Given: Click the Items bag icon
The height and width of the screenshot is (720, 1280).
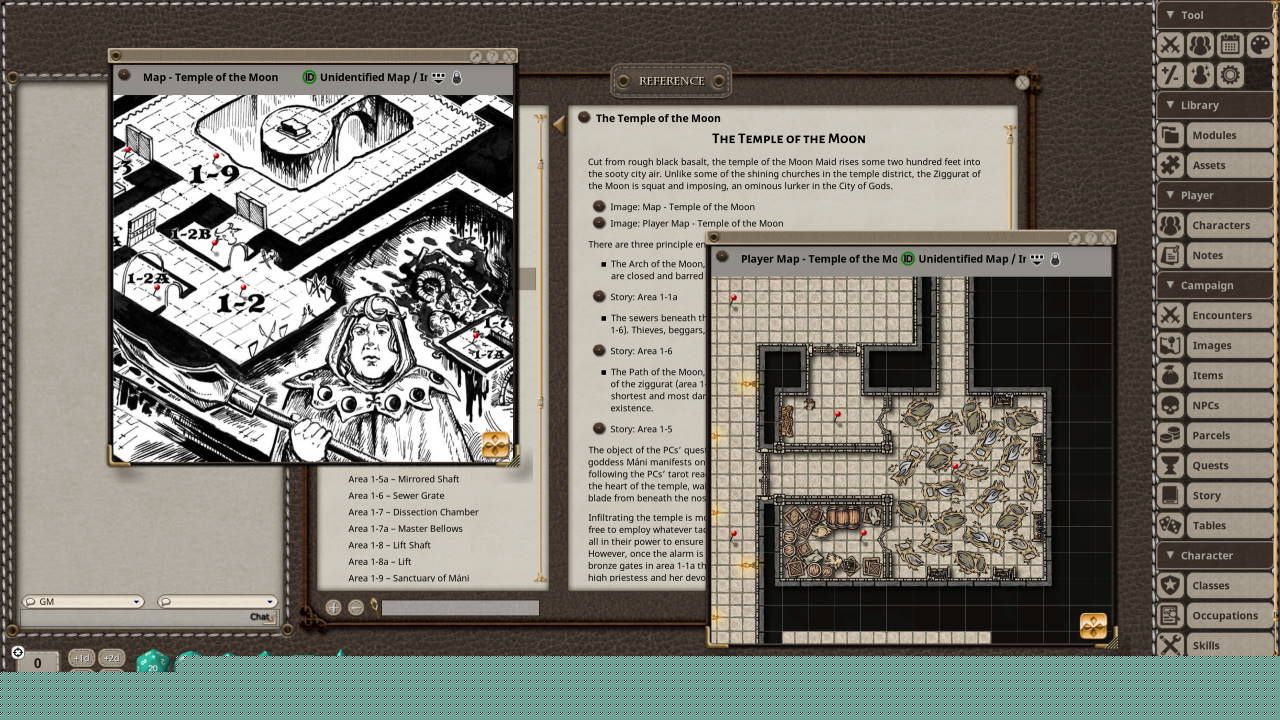Looking at the screenshot, I should [1170, 375].
